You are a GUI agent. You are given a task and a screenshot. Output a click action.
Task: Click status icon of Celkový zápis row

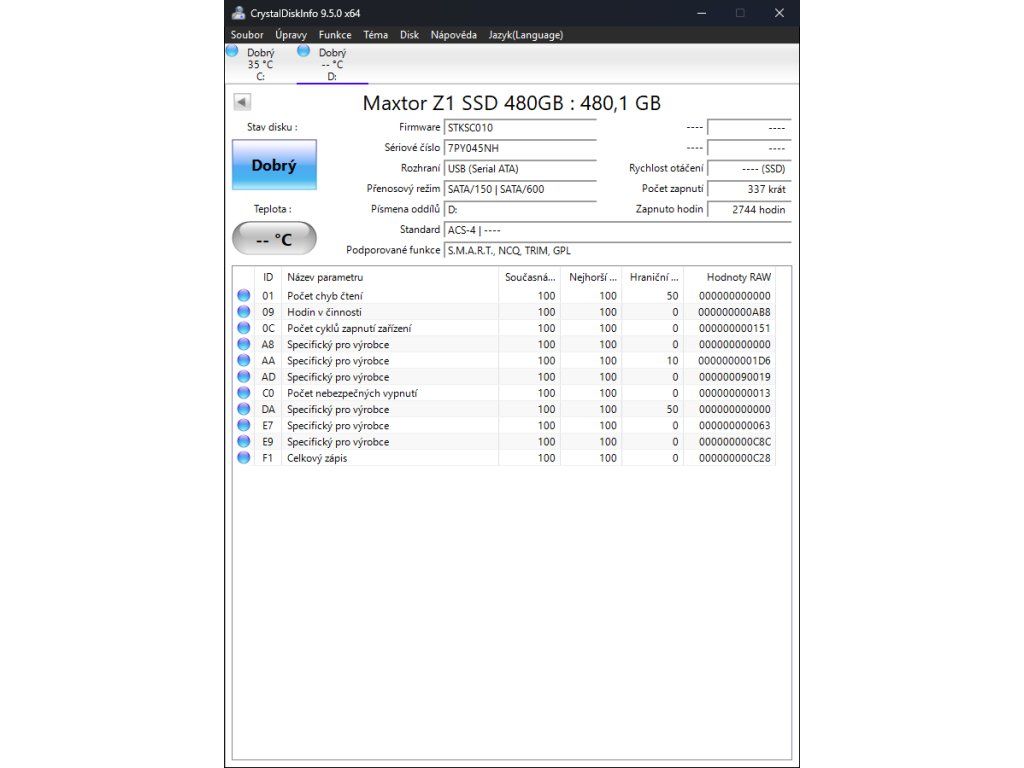click(243, 458)
